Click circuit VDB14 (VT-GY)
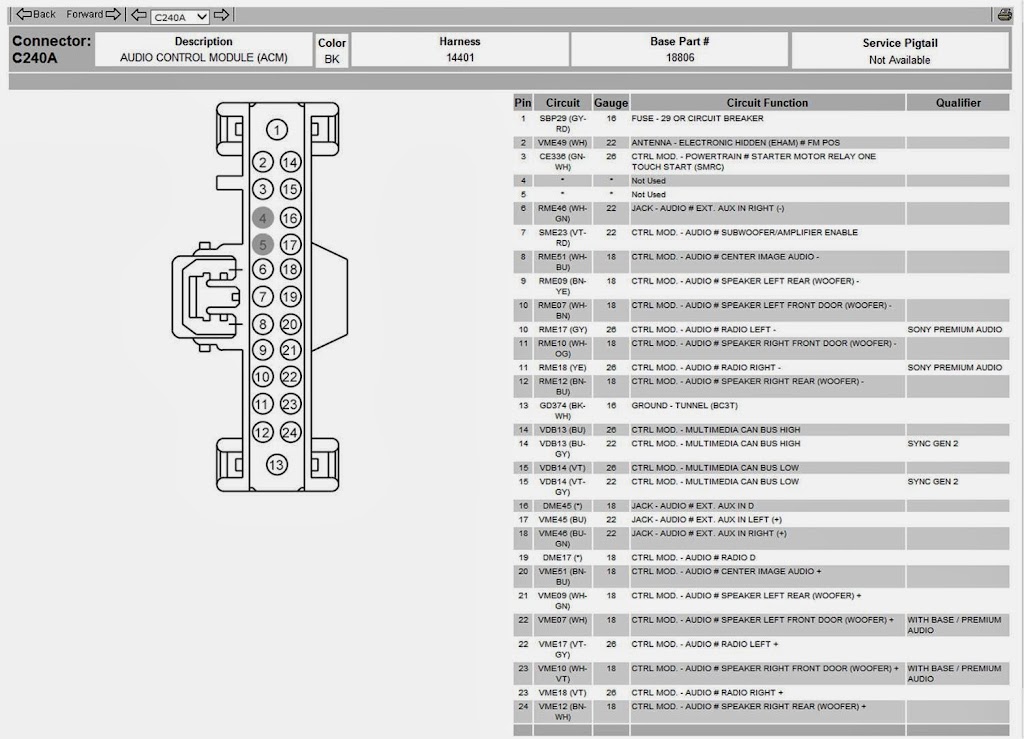 562,486
